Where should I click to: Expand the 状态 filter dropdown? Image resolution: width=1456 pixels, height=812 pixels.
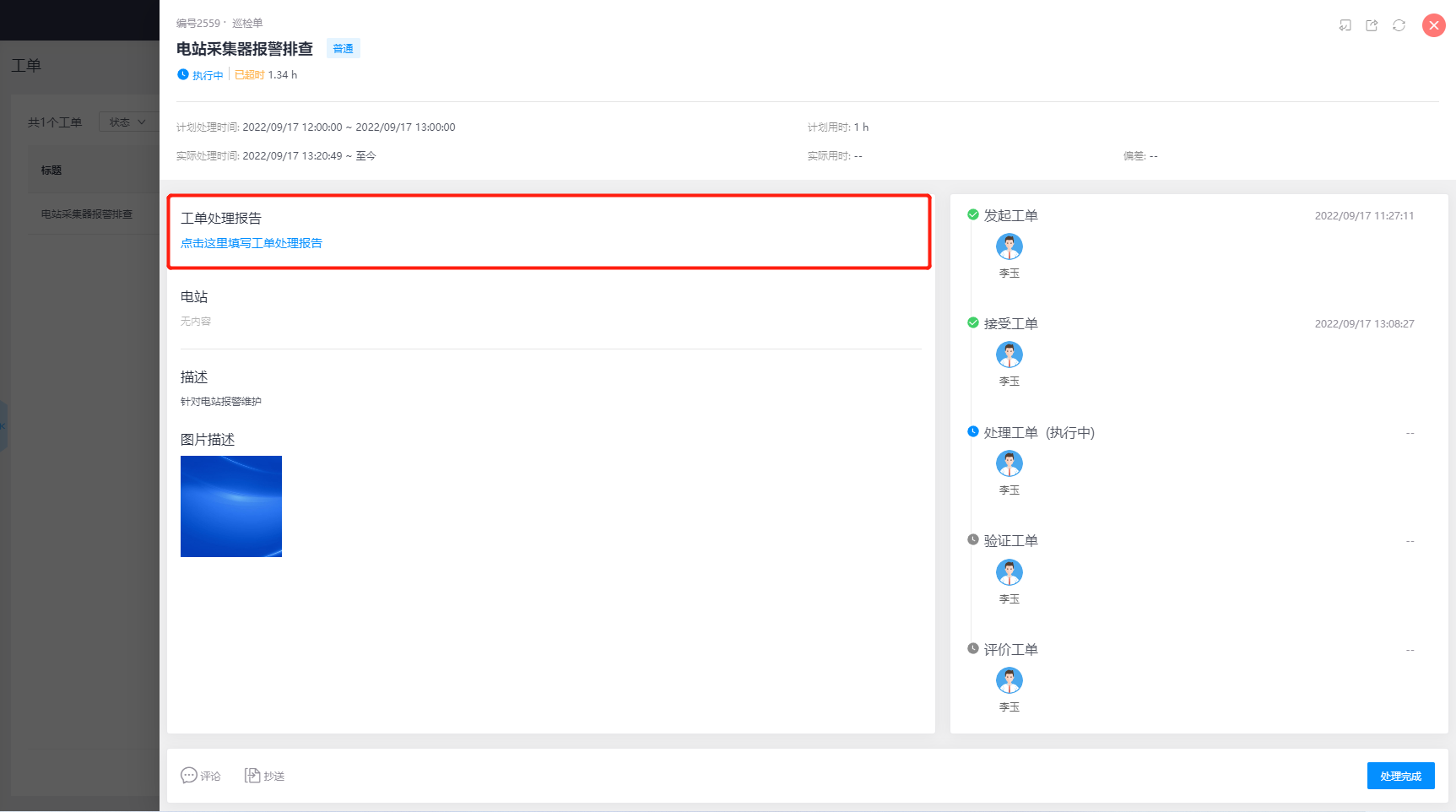[x=127, y=122]
